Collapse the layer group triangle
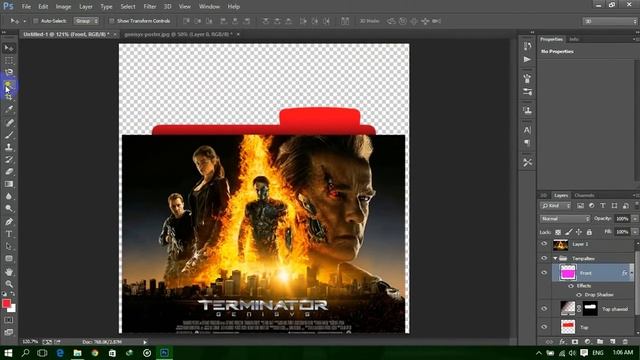Viewport: 640px width, 360px height. 555,258
